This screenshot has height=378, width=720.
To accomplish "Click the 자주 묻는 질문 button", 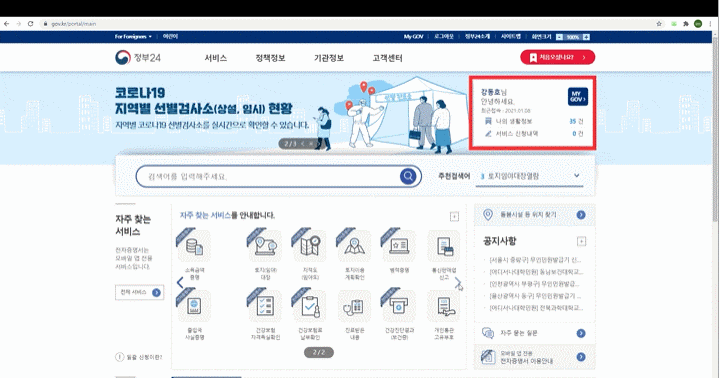I will [x=534, y=333].
